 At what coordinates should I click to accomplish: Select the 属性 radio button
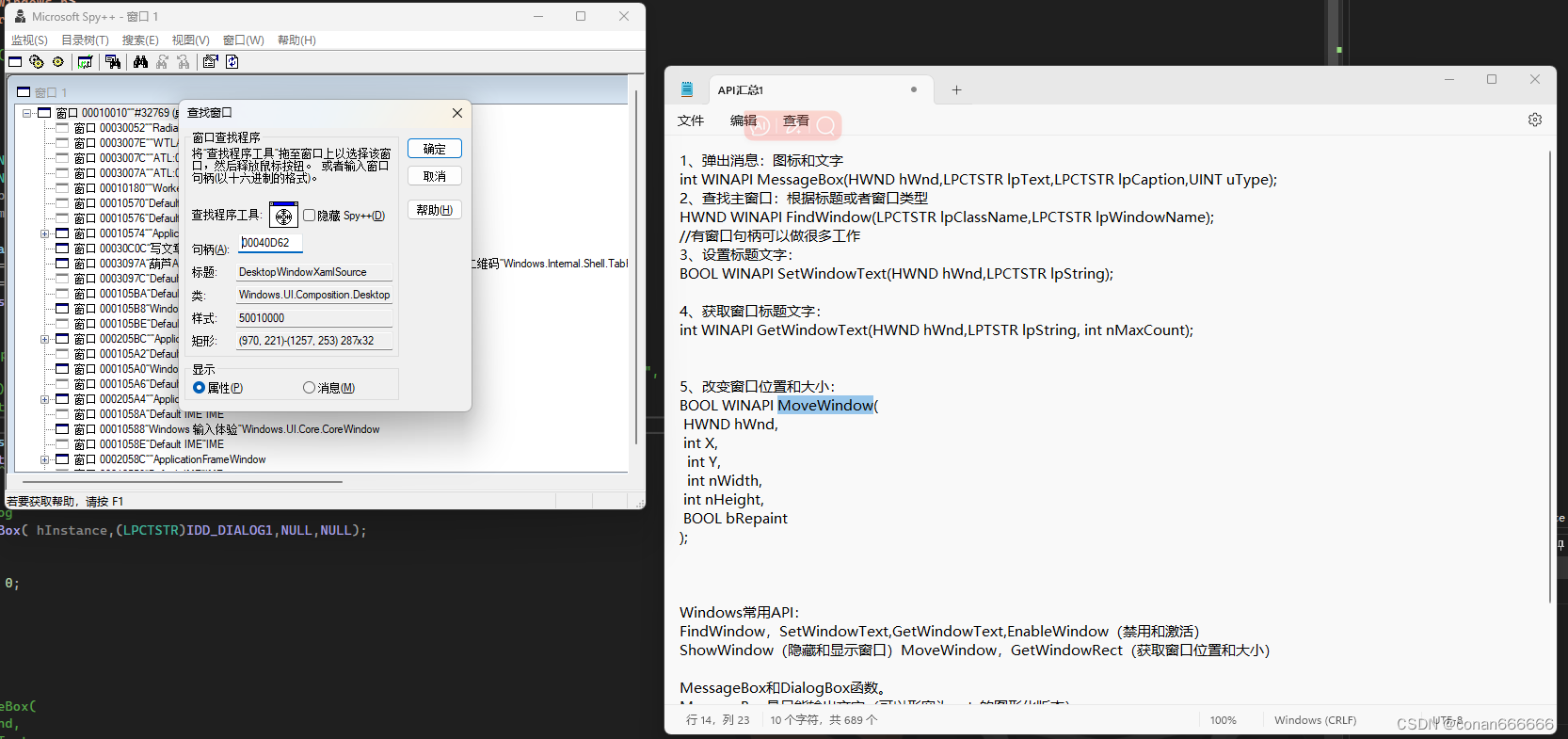click(199, 388)
